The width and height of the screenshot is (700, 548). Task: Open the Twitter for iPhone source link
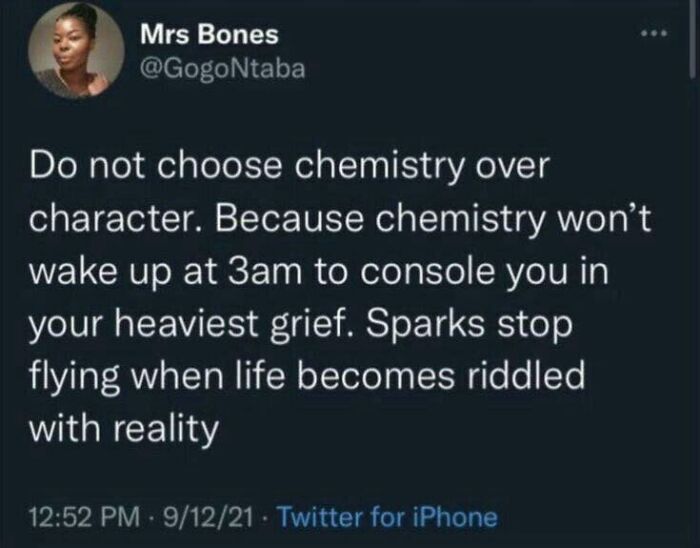[386, 517]
